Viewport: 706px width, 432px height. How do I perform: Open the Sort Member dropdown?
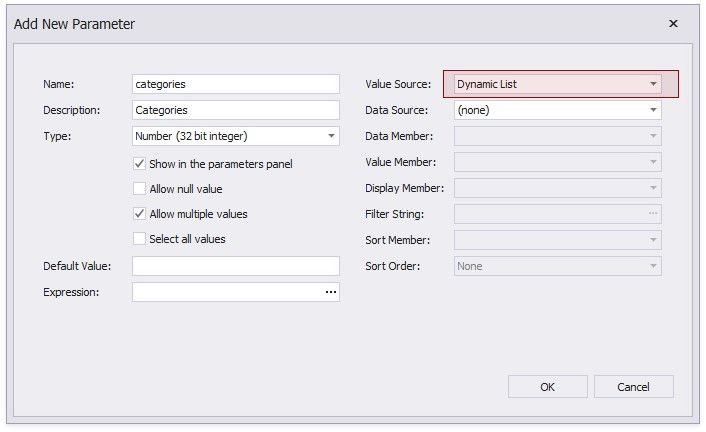click(x=653, y=240)
